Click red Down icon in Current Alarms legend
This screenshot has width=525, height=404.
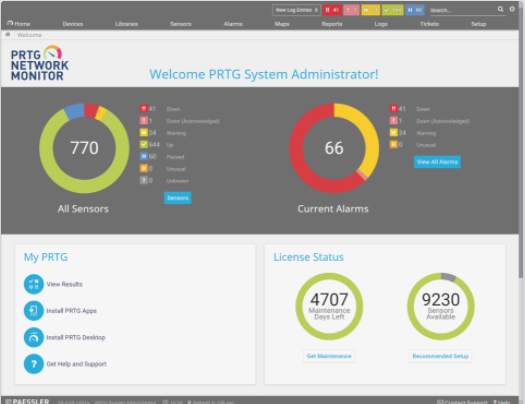[x=394, y=108]
